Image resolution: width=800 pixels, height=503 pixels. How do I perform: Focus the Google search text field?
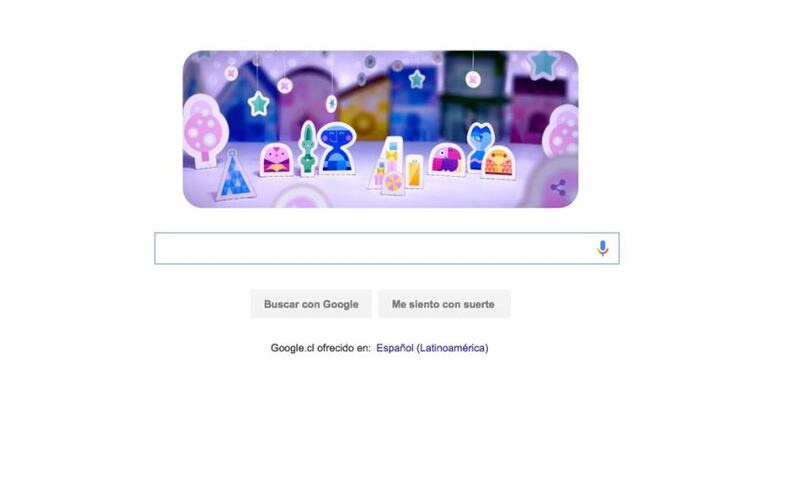(387, 248)
